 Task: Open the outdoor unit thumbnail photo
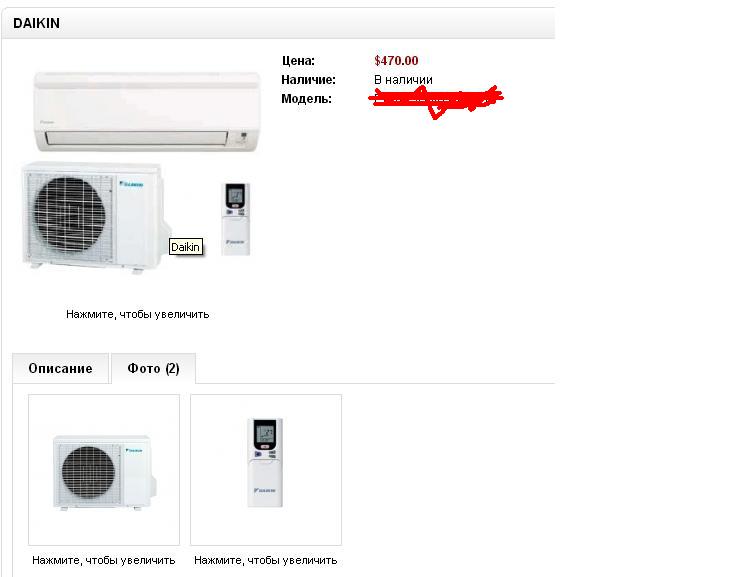(104, 470)
